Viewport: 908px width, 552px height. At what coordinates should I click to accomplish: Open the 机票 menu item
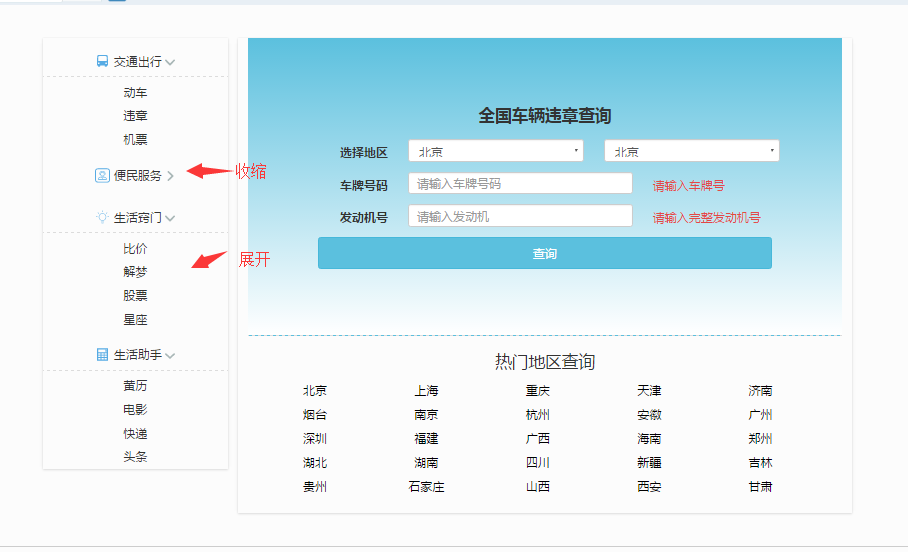(136, 140)
